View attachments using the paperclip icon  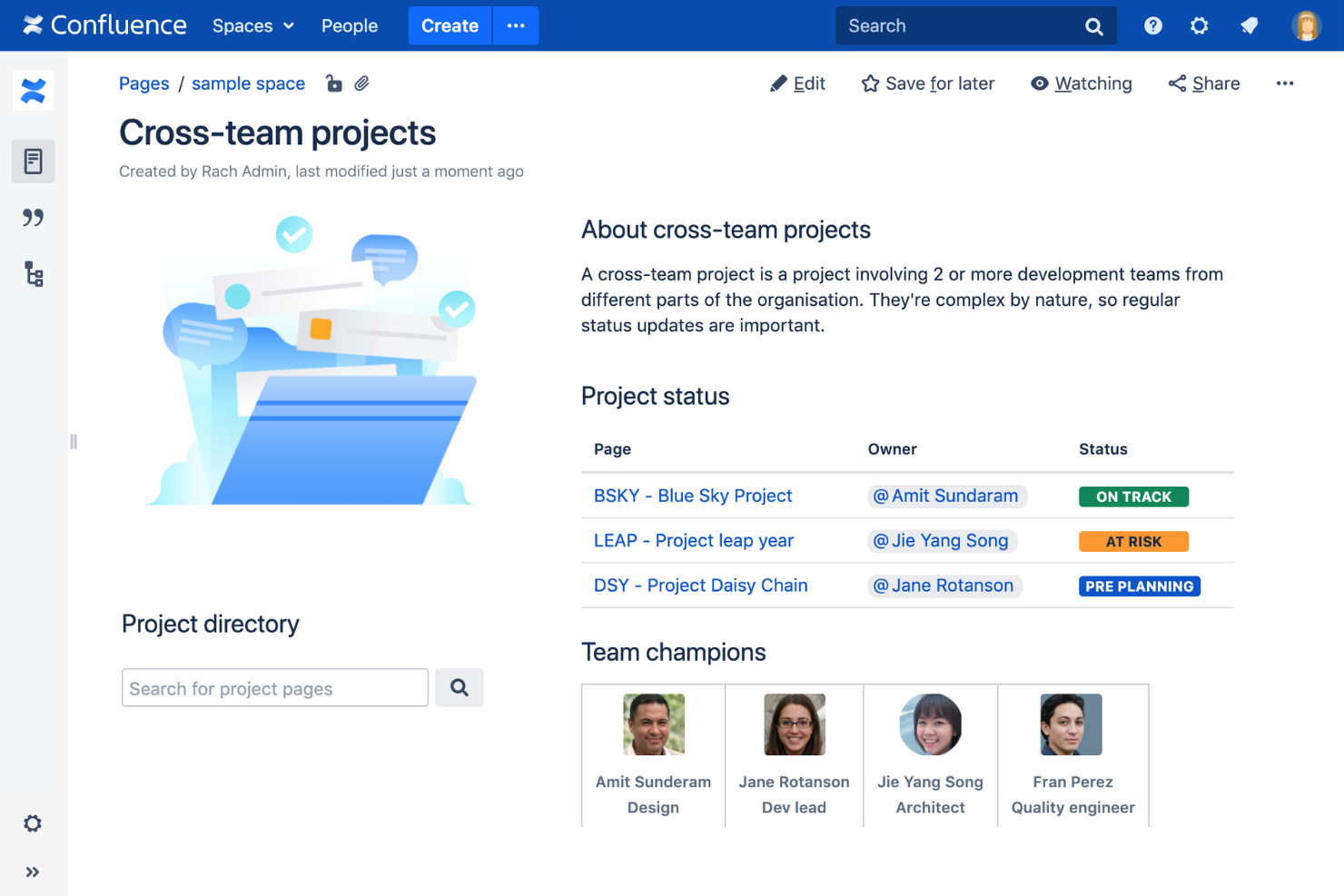click(x=361, y=83)
